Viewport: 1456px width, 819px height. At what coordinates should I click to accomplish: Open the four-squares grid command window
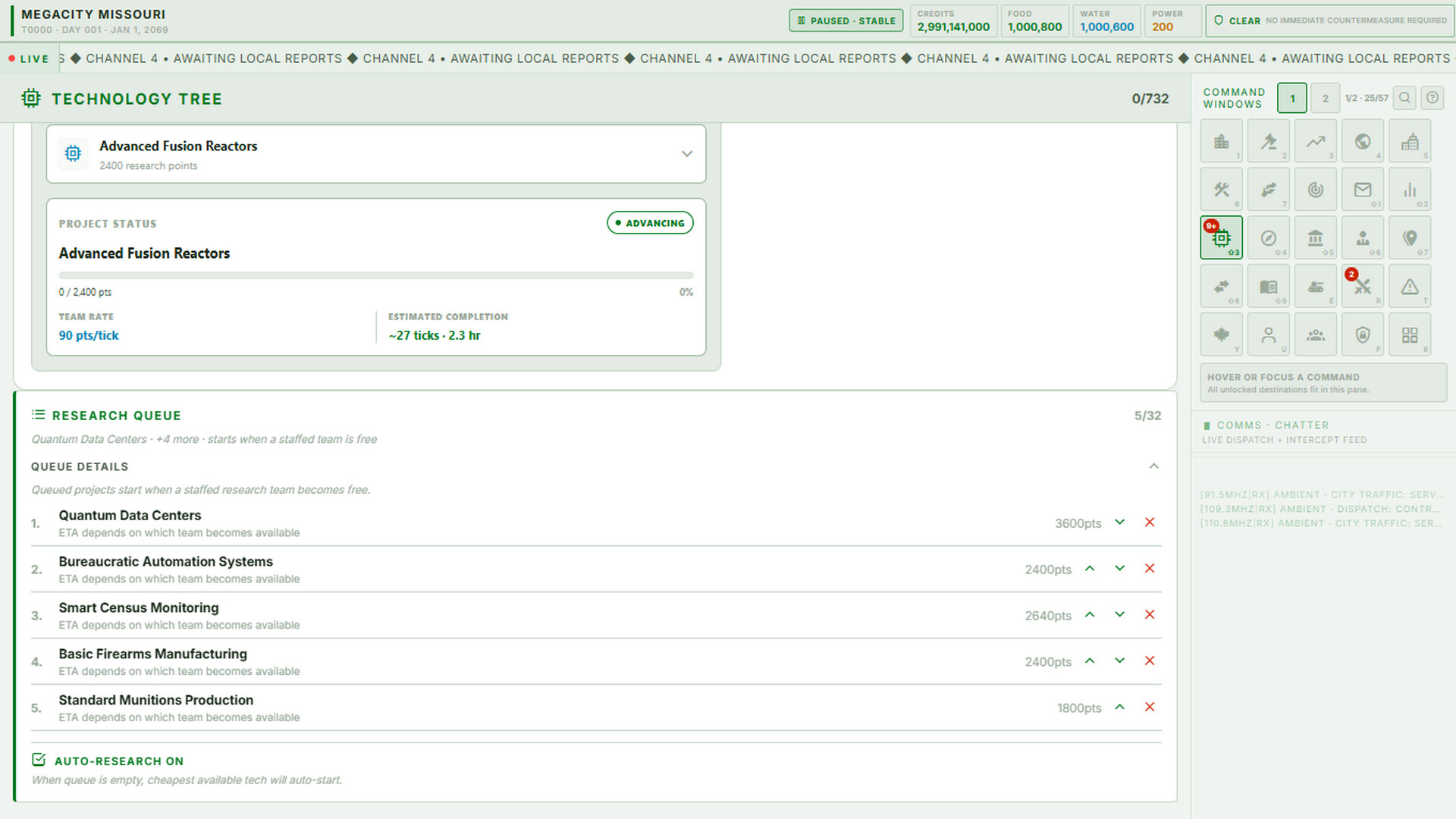point(1410,335)
